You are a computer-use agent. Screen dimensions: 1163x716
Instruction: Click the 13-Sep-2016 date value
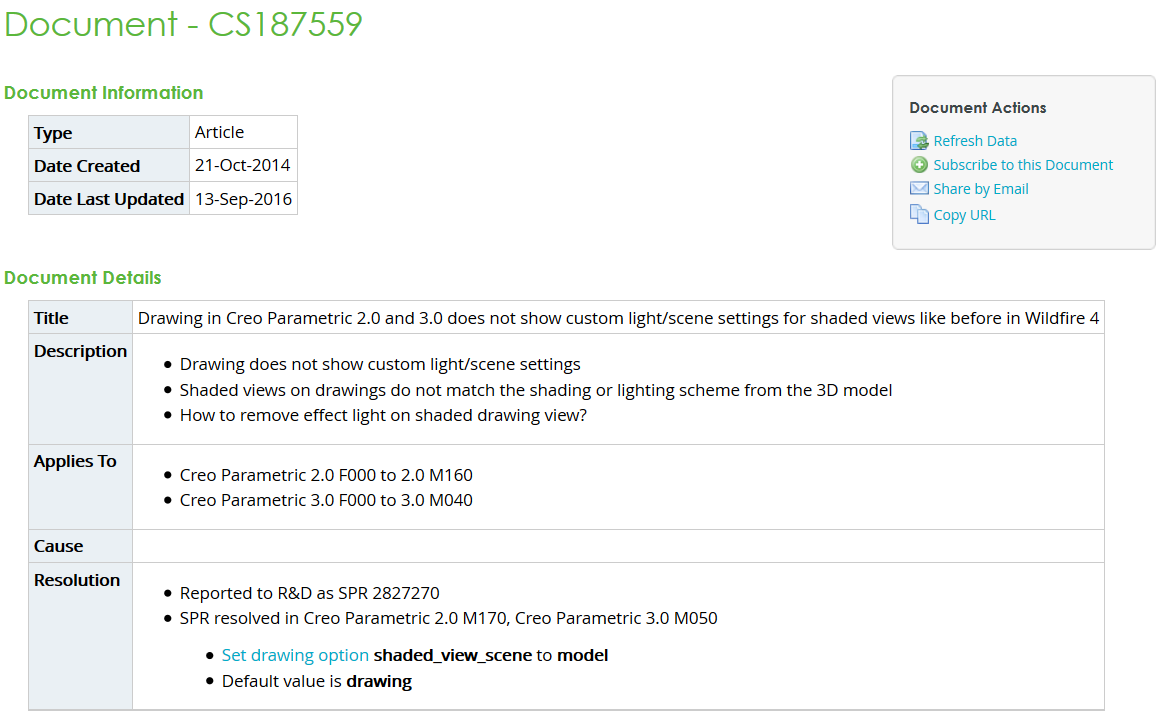pos(243,199)
